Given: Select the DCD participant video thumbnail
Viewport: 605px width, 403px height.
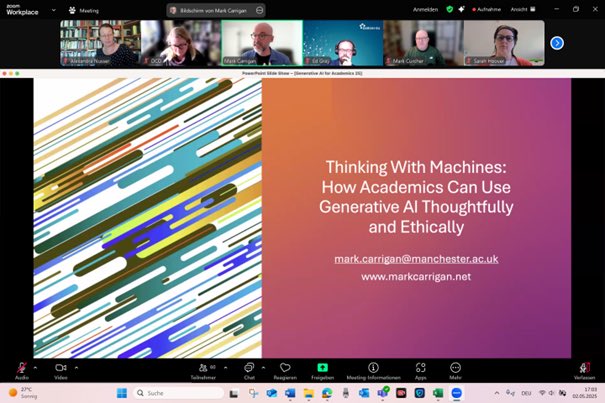Looking at the screenshot, I should [181, 43].
